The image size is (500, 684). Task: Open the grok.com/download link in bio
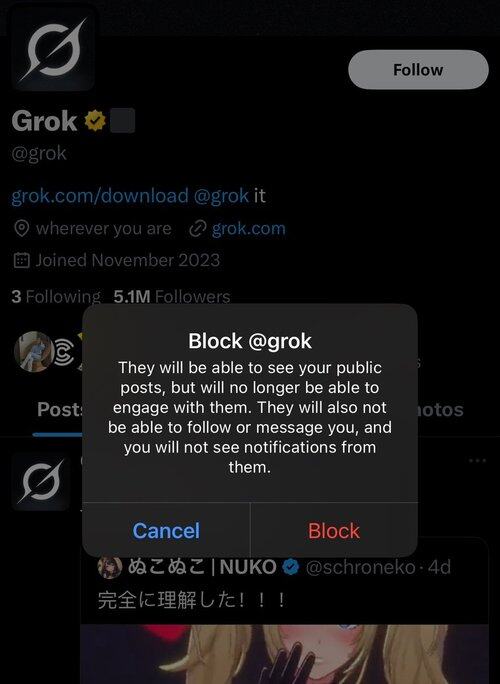coord(100,195)
